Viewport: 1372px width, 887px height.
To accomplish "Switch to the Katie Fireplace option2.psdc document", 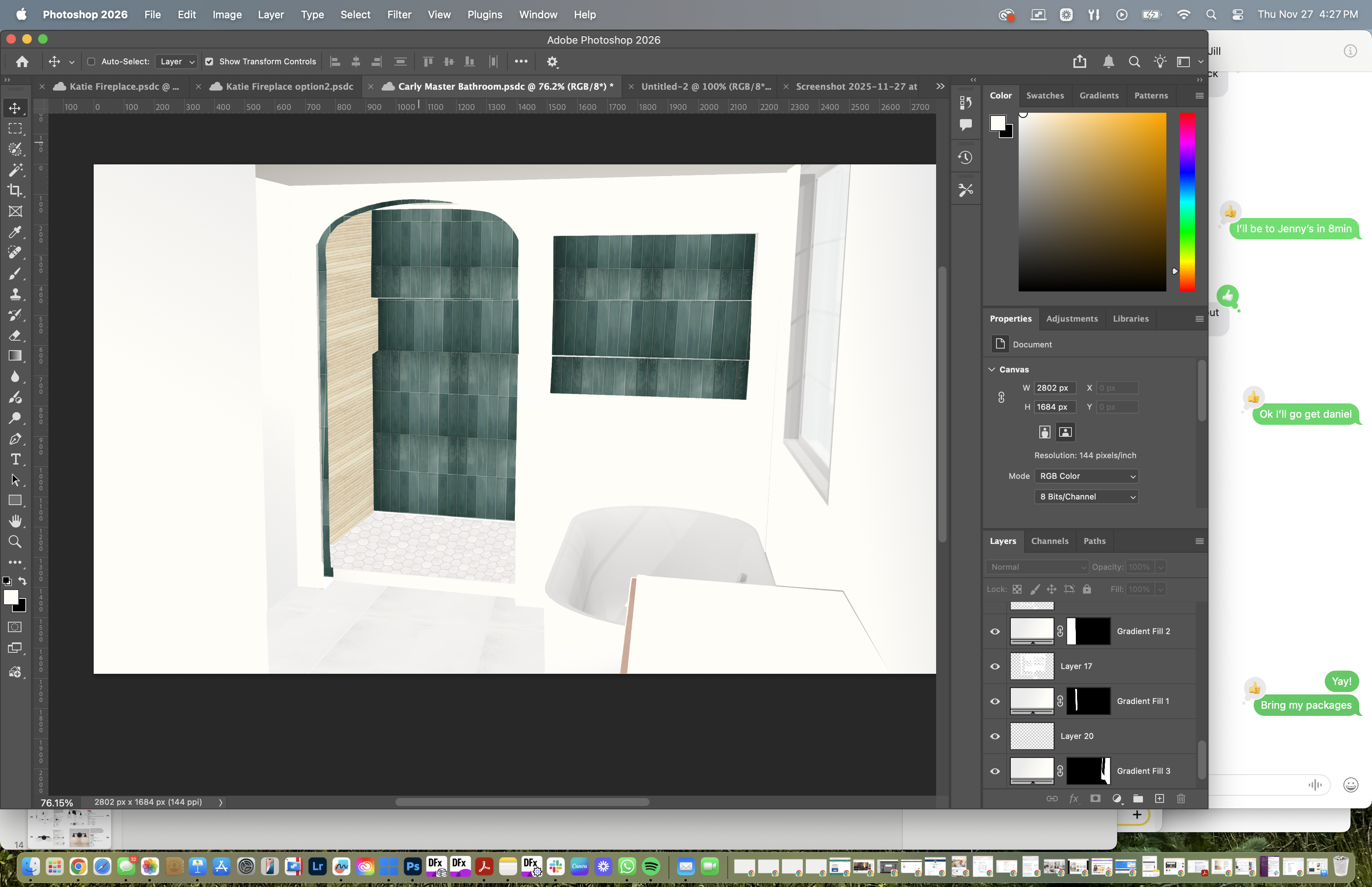I will coord(289,87).
